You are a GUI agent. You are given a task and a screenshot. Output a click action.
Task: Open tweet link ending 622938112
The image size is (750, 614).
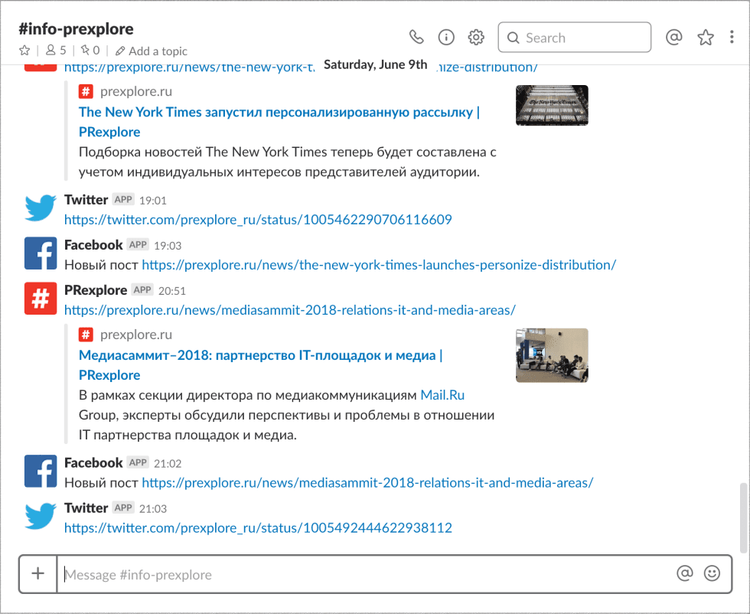pos(258,528)
